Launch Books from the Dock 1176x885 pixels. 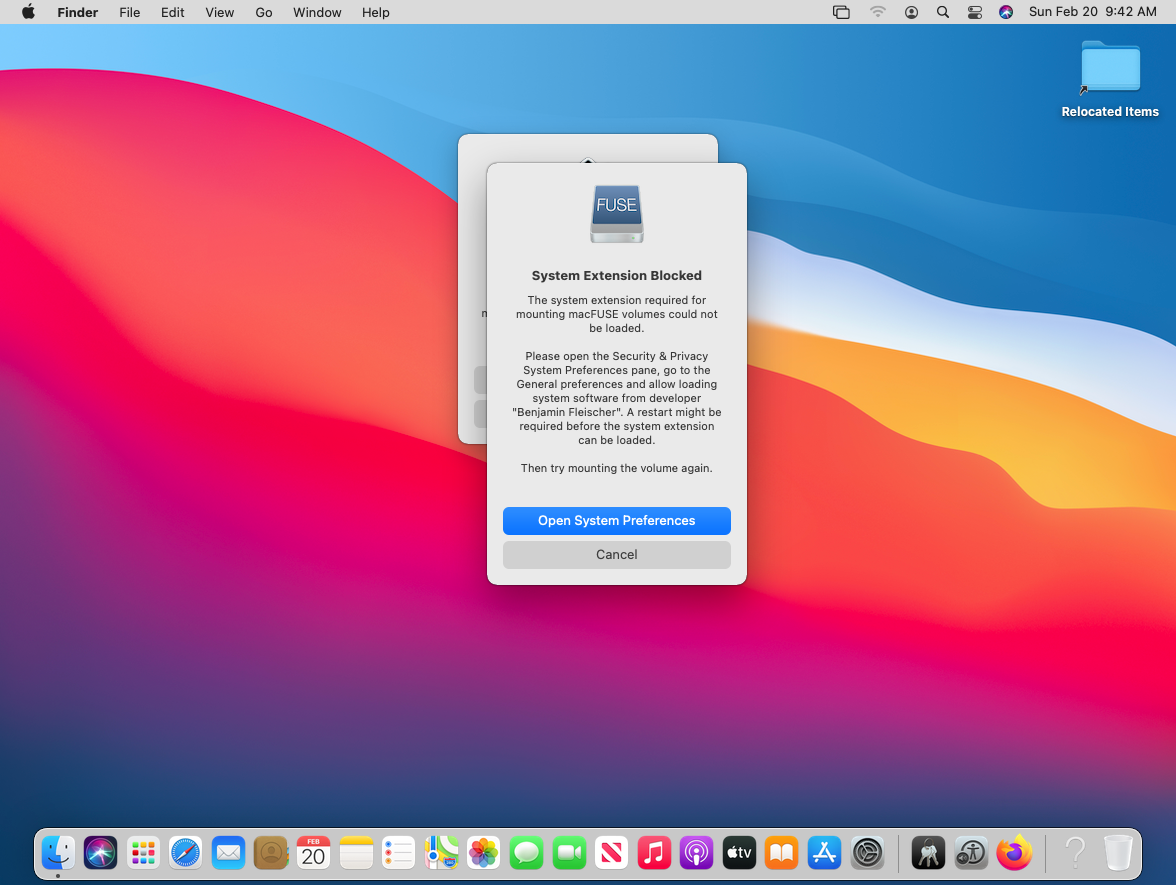(782, 853)
